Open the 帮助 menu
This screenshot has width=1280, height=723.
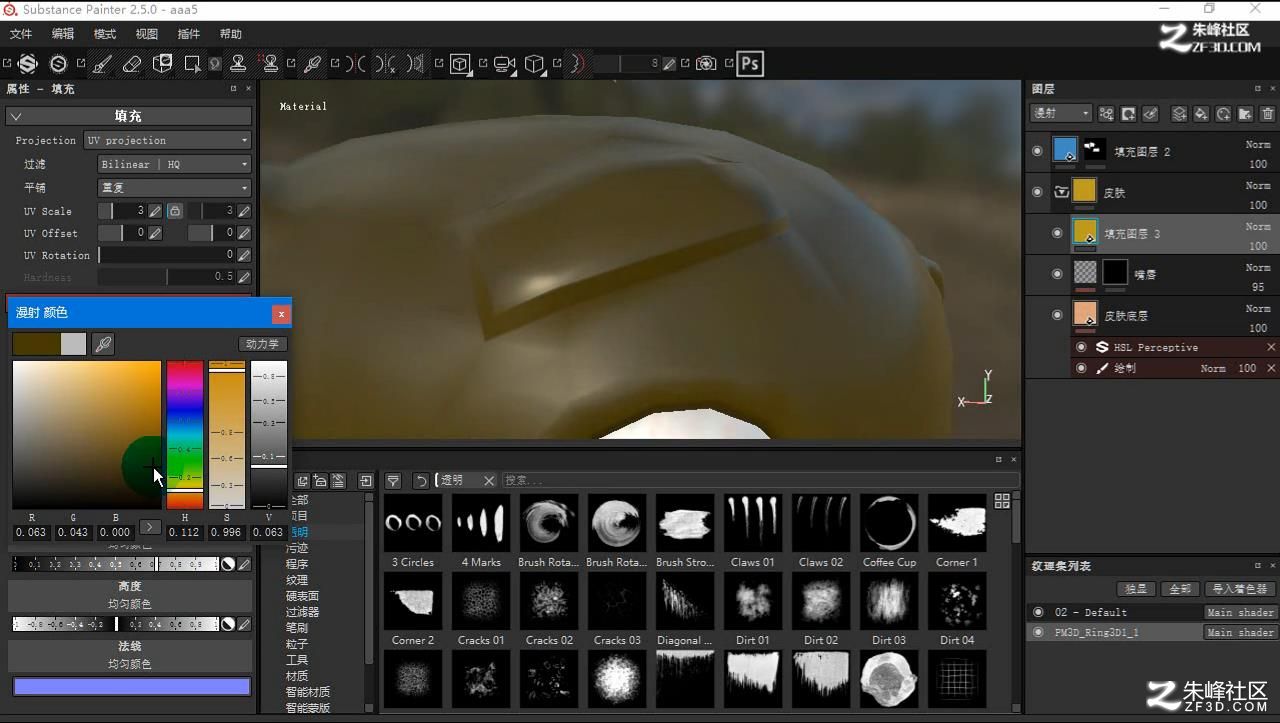click(231, 34)
